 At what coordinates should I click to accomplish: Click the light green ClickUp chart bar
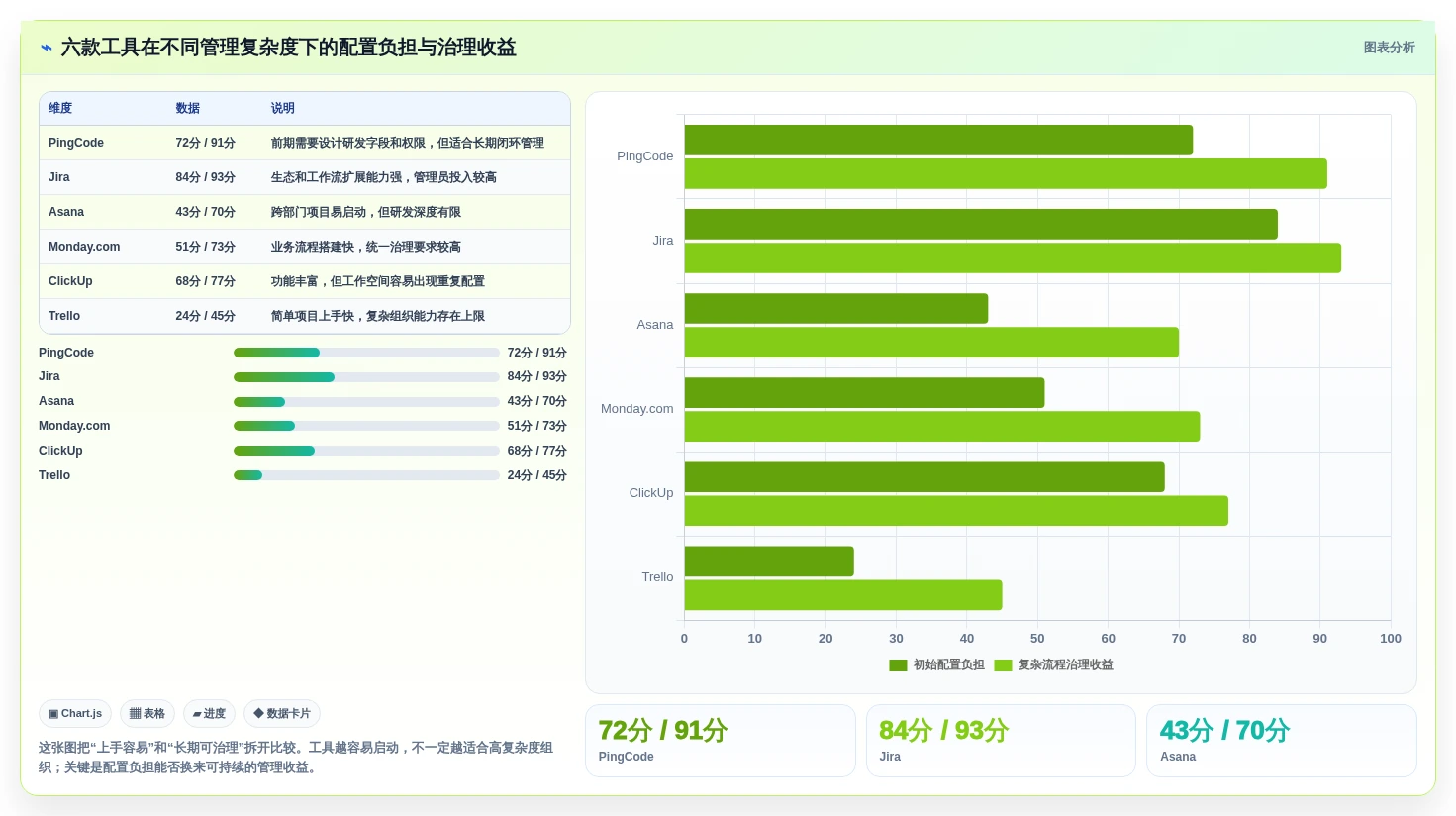pyautogui.click(x=956, y=510)
